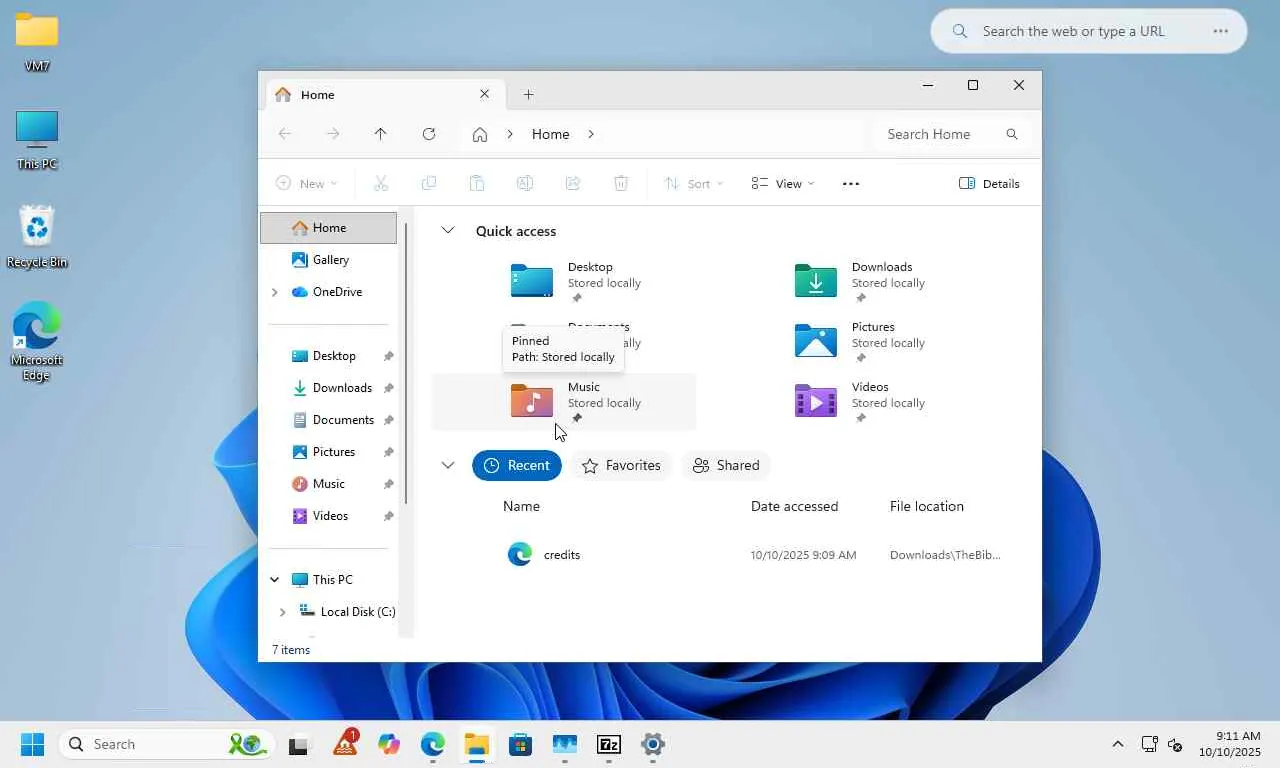
Task: Select the Home window tab
Action: (385, 94)
